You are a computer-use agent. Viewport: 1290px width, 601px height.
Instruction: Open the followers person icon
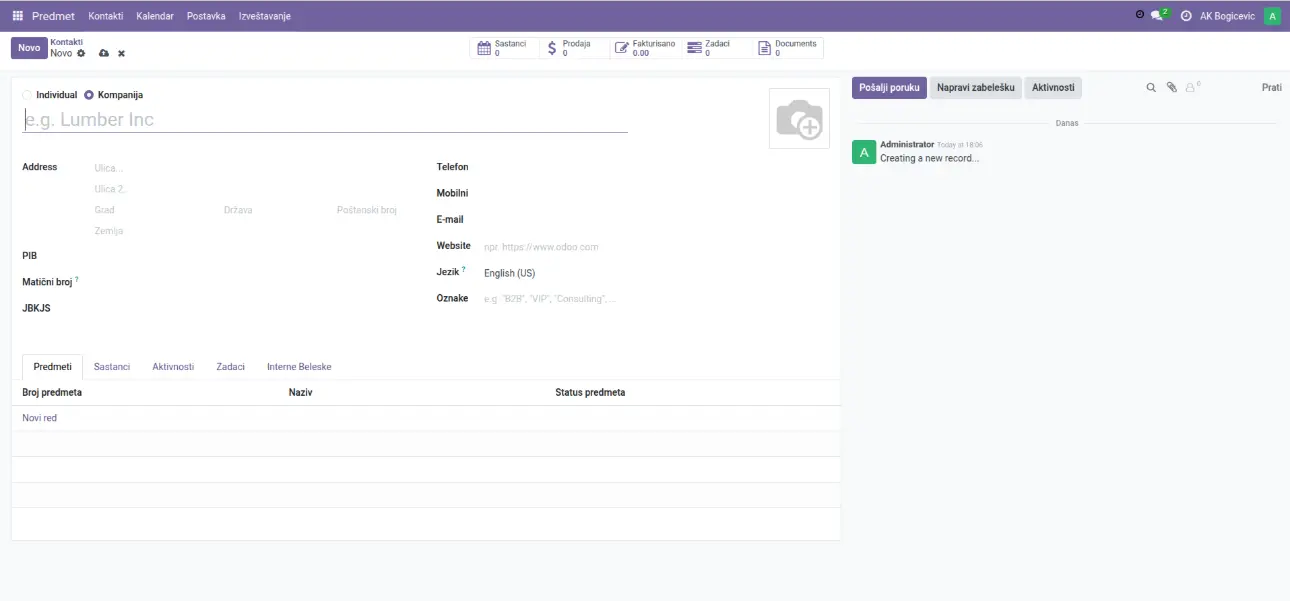[1191, 88]
